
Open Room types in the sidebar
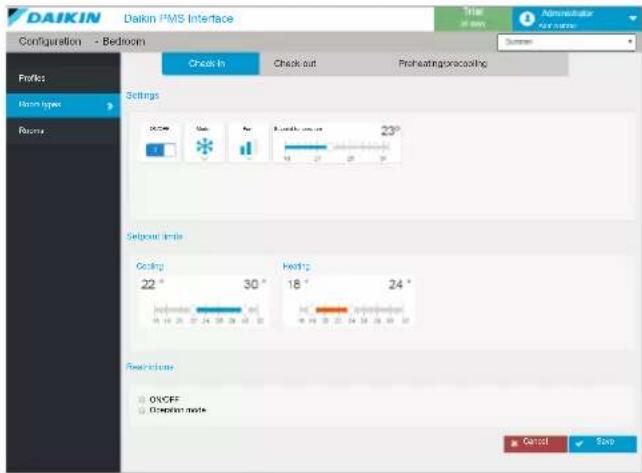point(63,105)
